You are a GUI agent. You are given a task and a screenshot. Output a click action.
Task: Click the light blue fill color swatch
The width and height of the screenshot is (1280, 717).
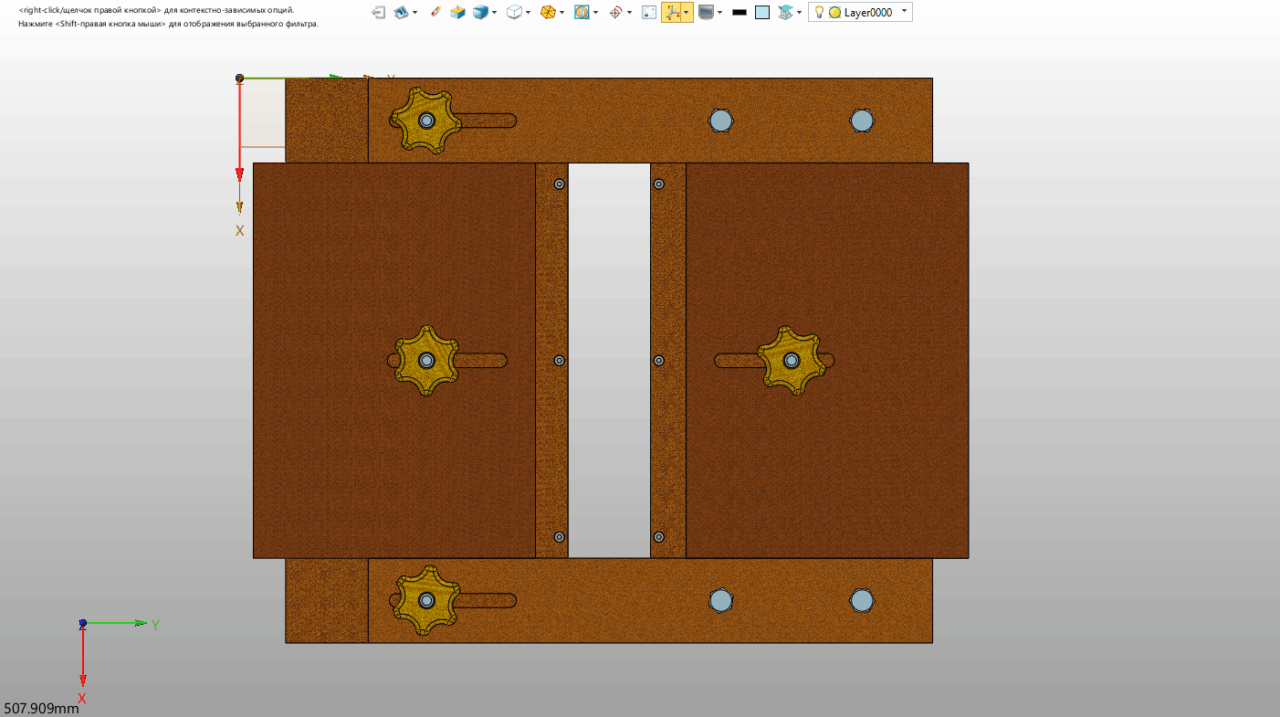[762, 12]
